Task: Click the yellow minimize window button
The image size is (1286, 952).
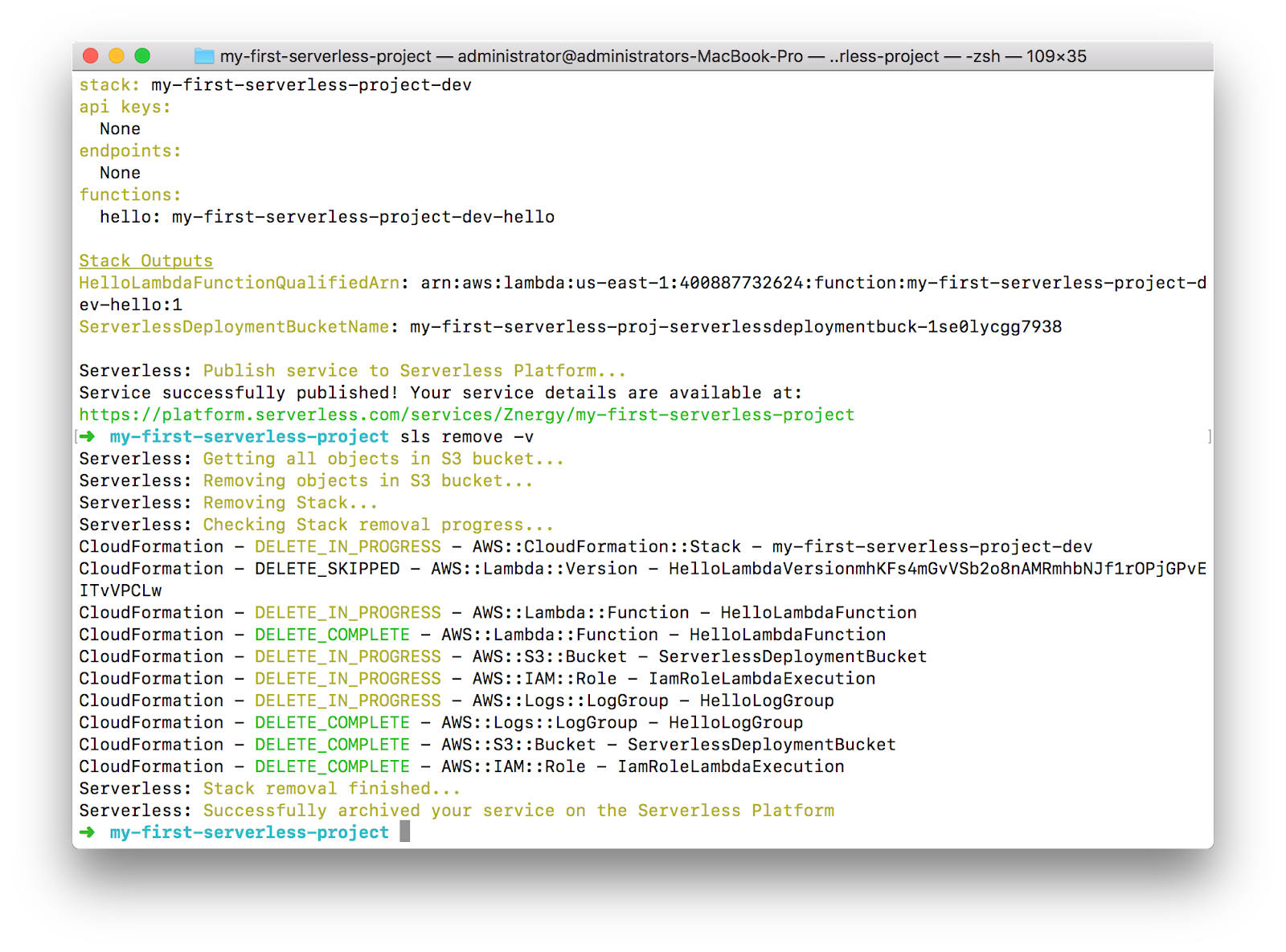Action: pos(117,55)
